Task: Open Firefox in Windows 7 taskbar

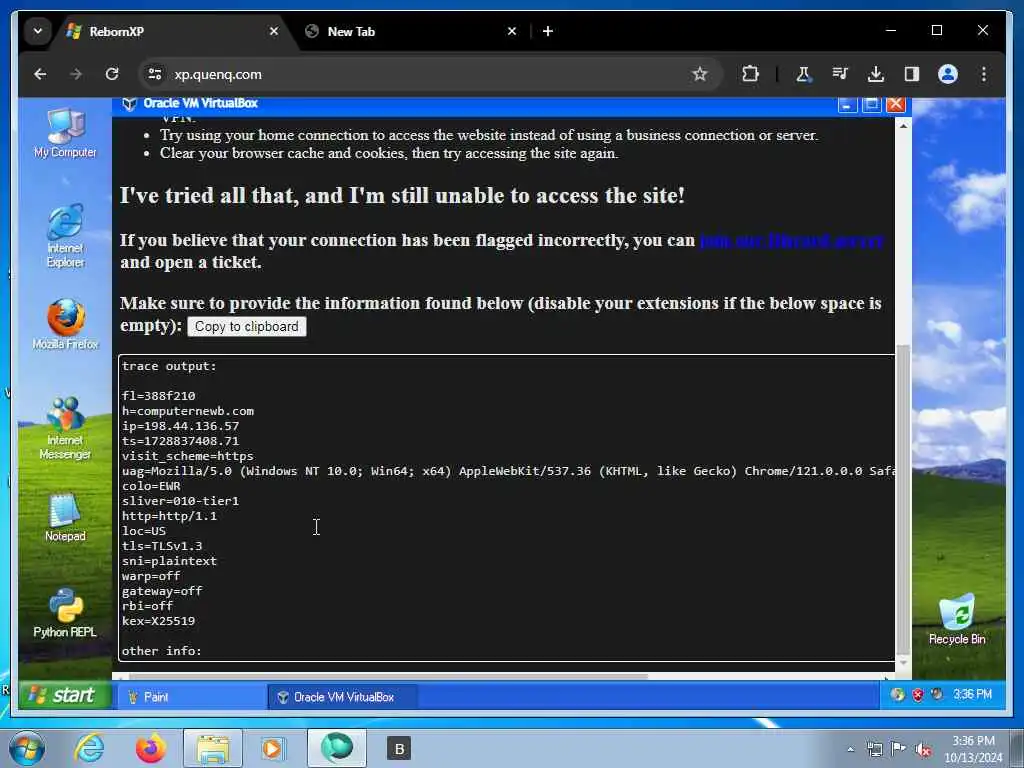Action: 150,748
